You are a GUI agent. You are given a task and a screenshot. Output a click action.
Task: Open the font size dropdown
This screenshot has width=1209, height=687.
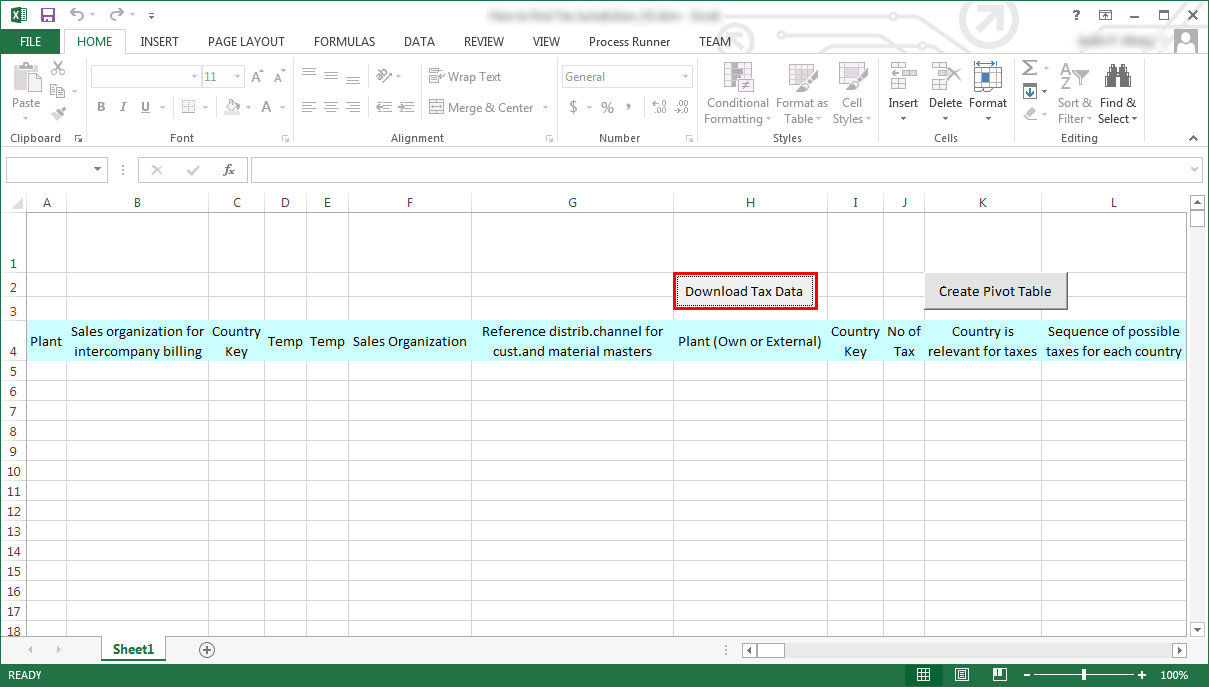[x=238, y=77]
